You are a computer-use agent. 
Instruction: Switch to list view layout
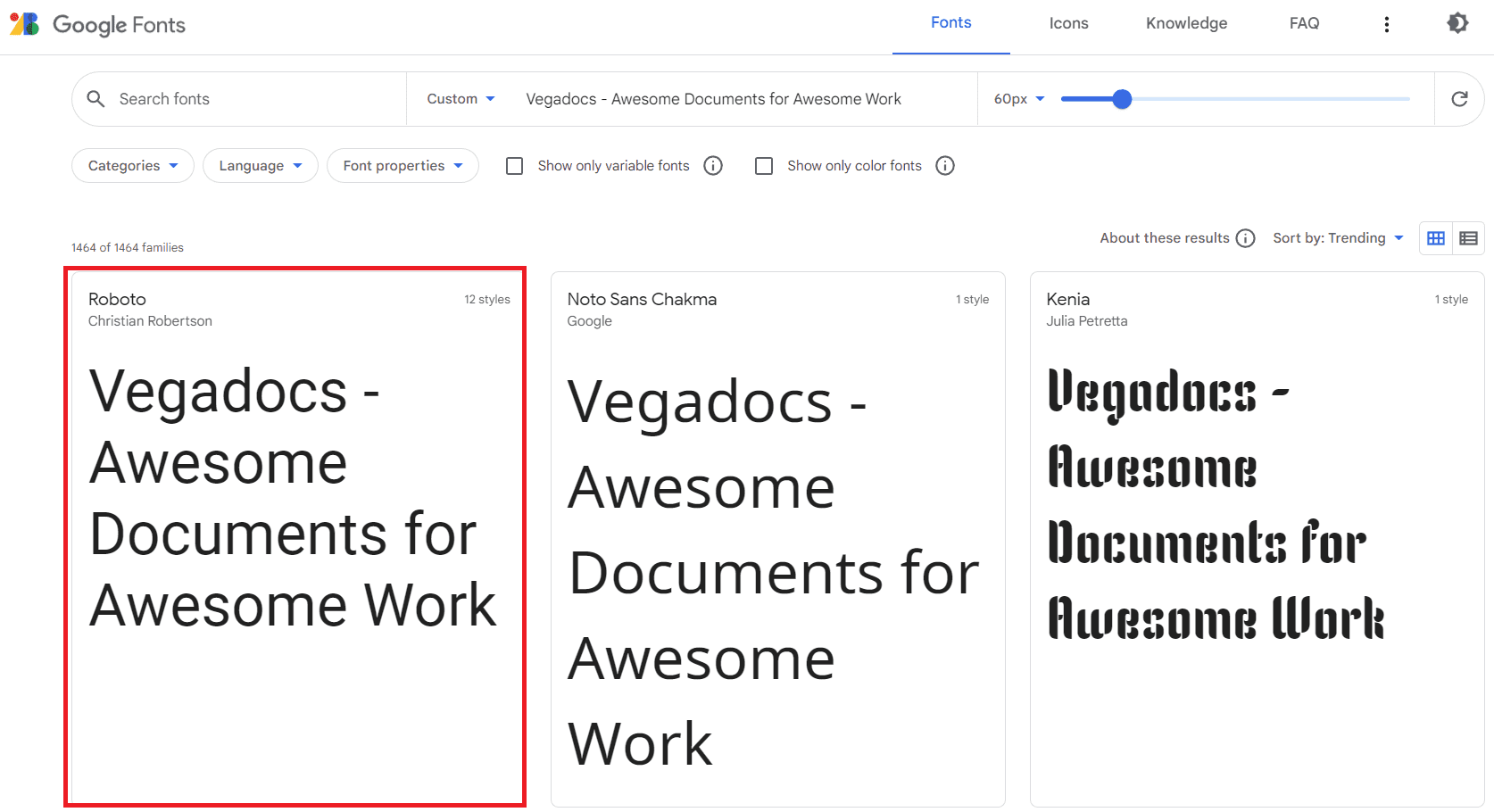coord(1468,237)
